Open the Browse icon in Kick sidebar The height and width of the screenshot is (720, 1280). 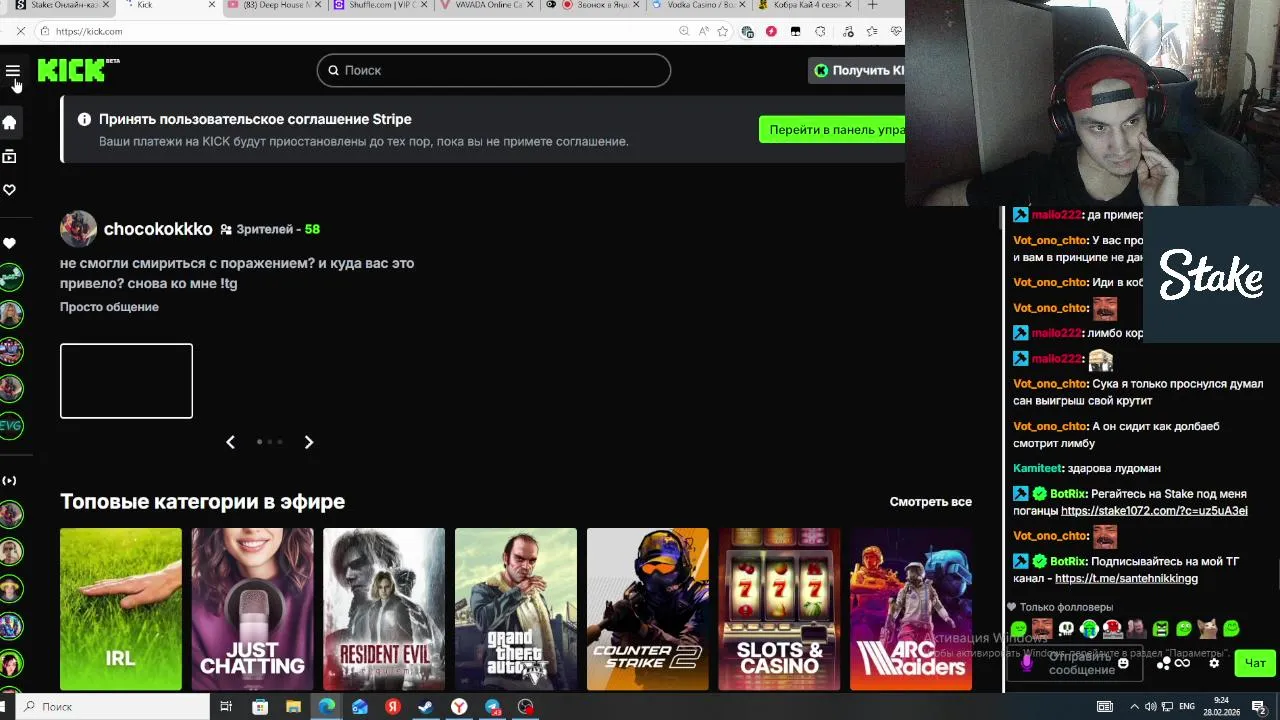pos(10,156)
